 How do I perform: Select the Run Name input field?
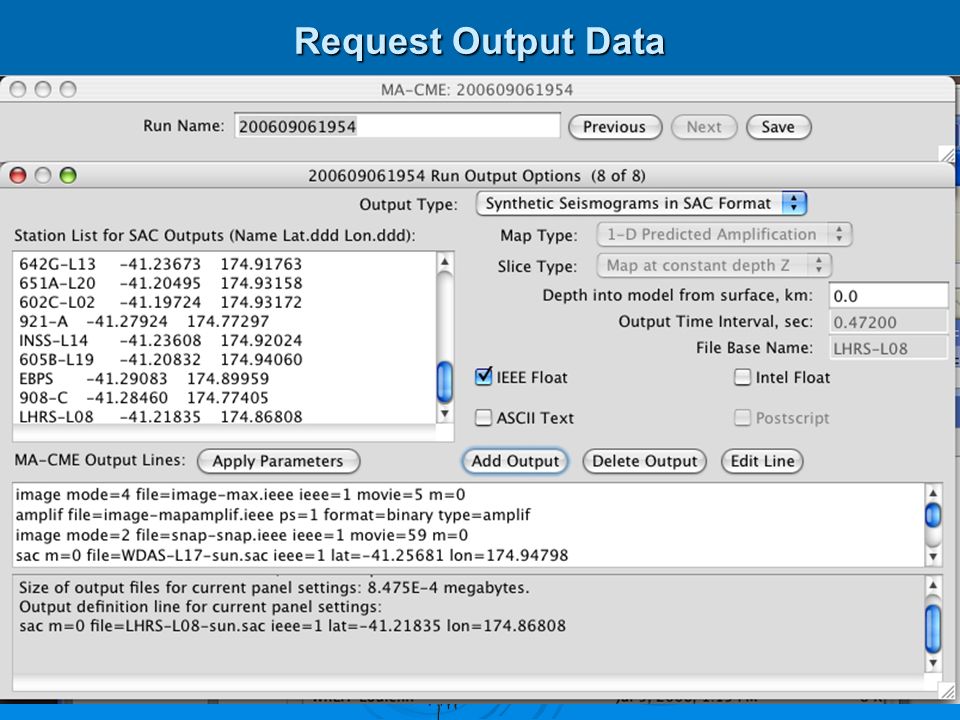[397, 126]
